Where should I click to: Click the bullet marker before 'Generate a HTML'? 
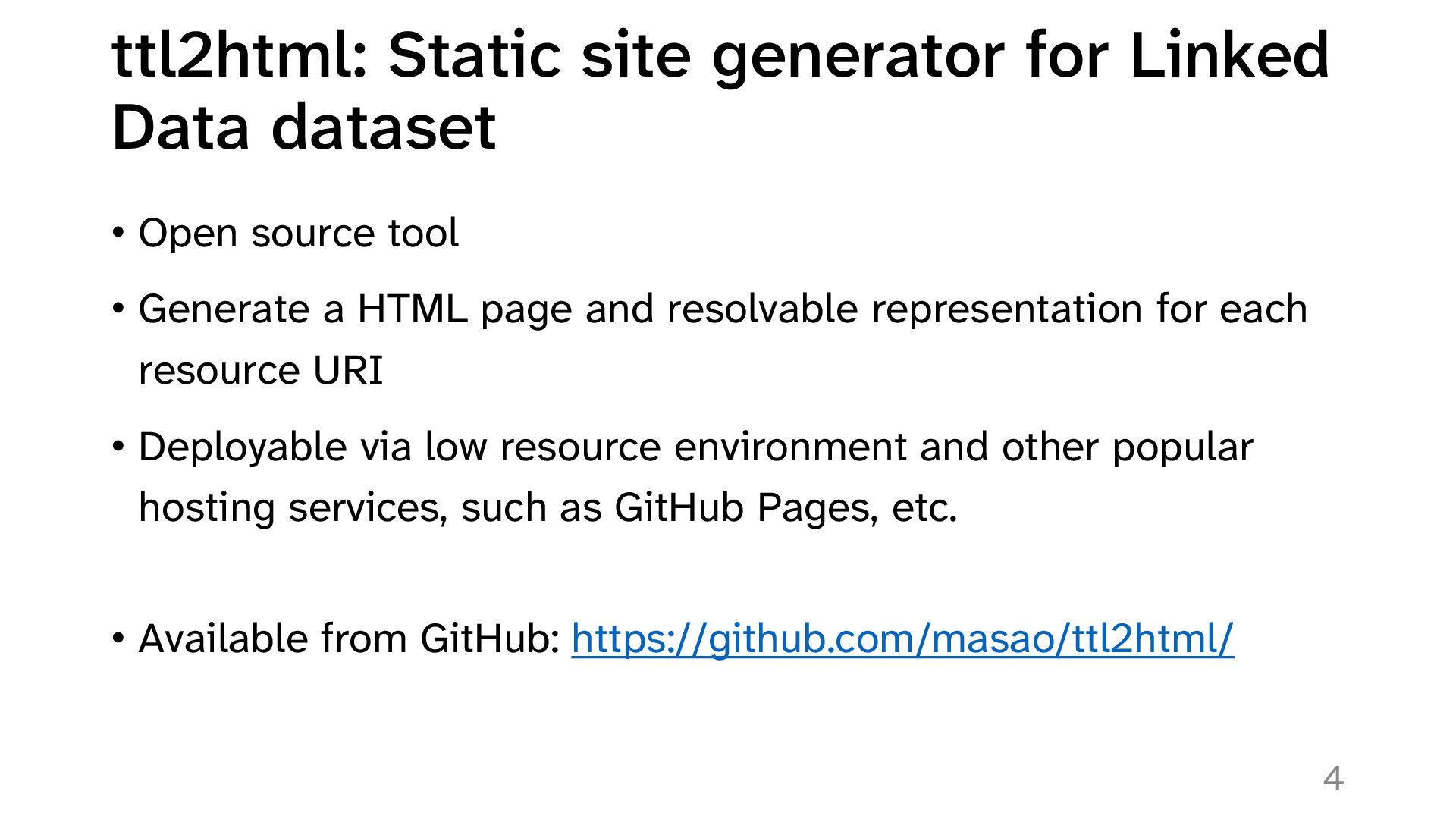[118, 309]
